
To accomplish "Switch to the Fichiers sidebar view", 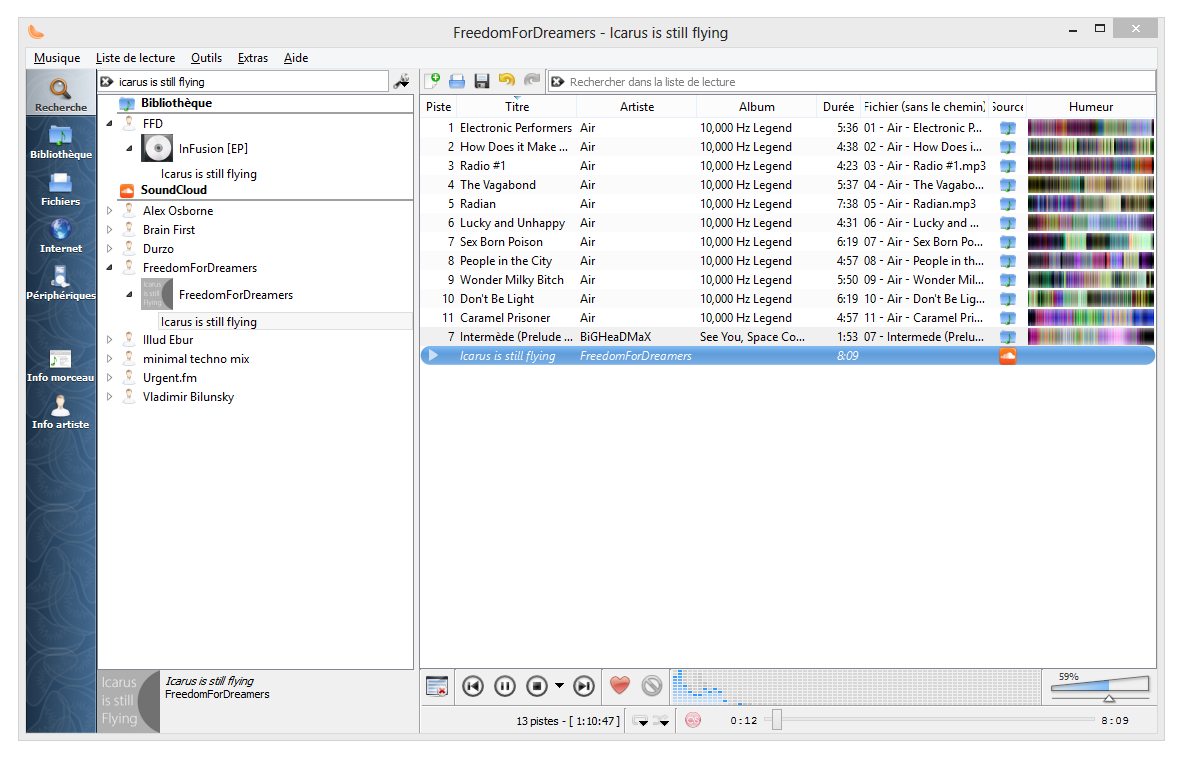I will [x=60, y=188].
